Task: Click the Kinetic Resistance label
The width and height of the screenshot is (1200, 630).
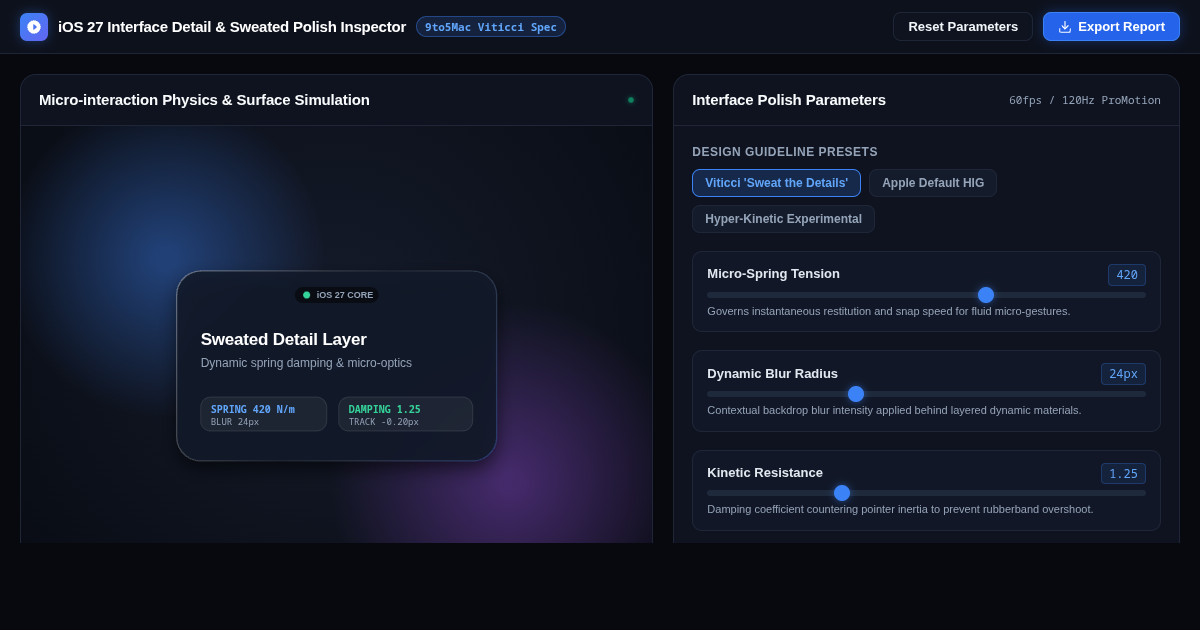Action: tap(765, 473)
